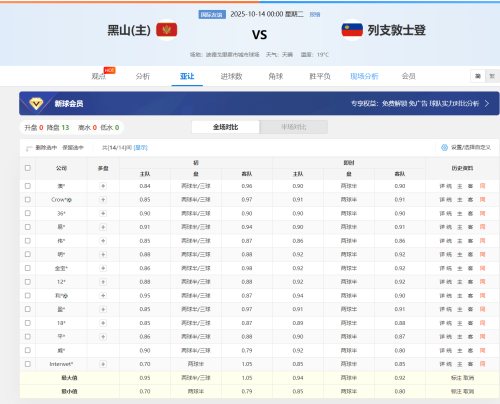This screenshot has width=500, height=404.
Task: Switch to the 进球数 tab
Action: click(231, 76)
